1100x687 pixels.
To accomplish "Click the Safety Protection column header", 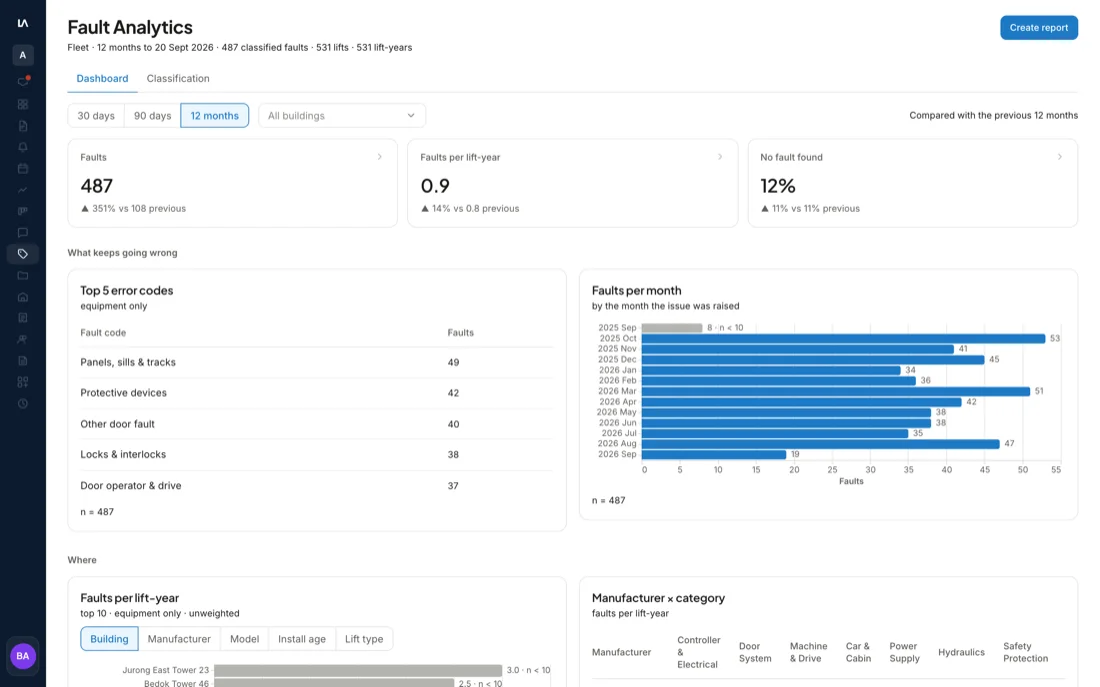I will 1026,652.
